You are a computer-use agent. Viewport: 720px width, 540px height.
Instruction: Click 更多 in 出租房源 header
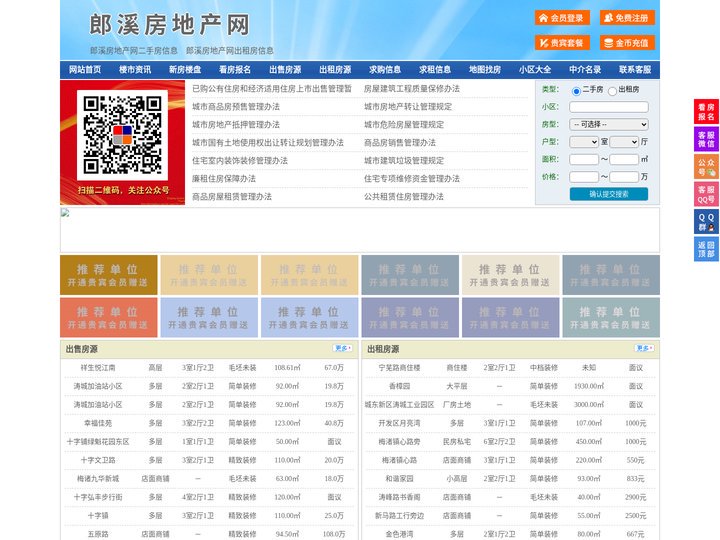coord(644,349)
